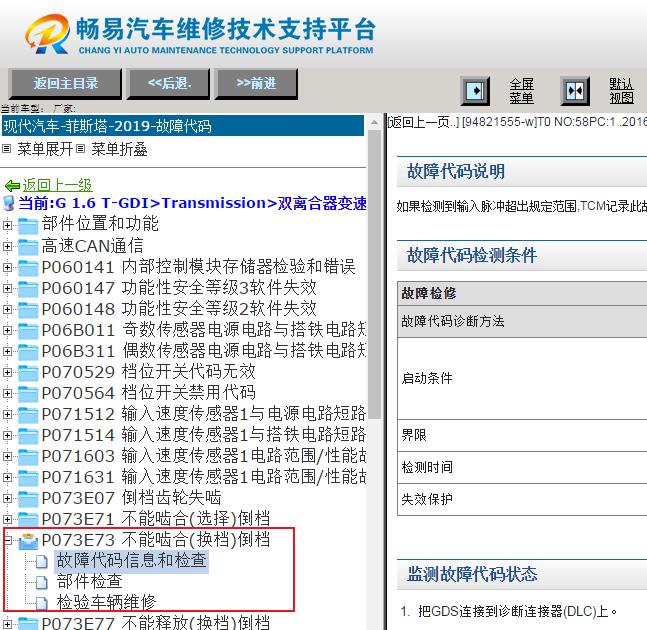Screen dimensions: 647x630
Task: Click folder icon beside P060147
Action: point(28,289)
